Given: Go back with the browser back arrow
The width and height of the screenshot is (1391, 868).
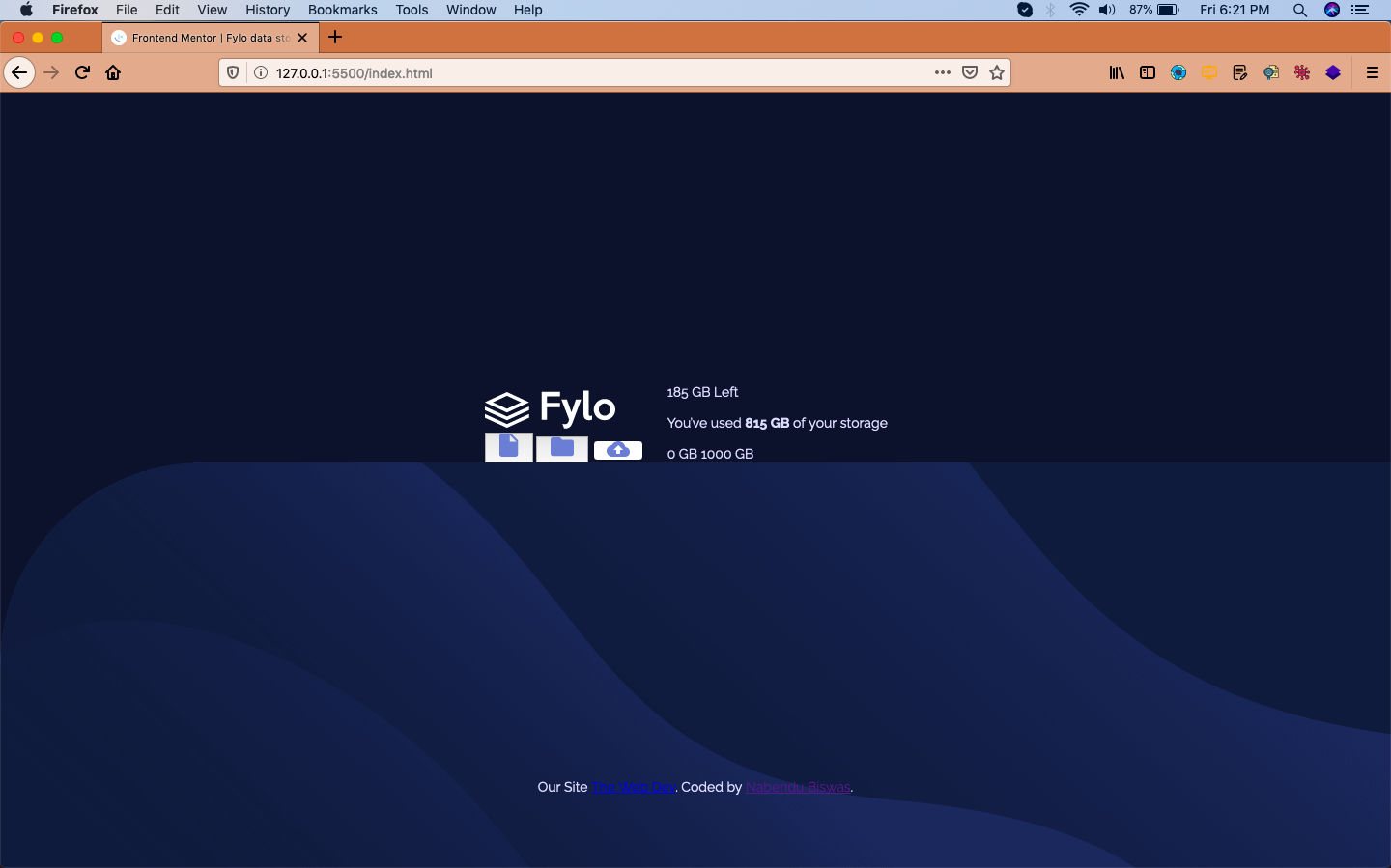Looking at the screenshot, I should point(19,72).
